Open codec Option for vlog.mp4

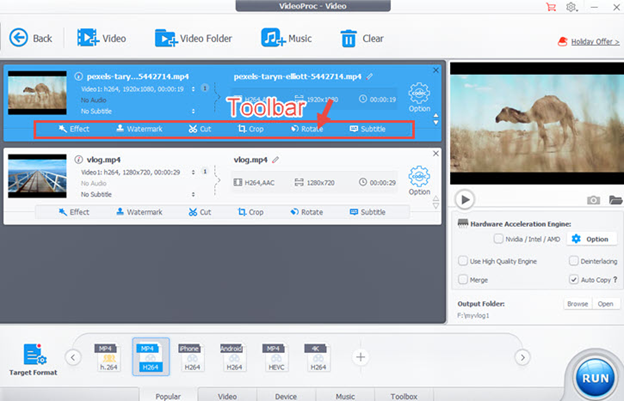click(x=419, y=181)
